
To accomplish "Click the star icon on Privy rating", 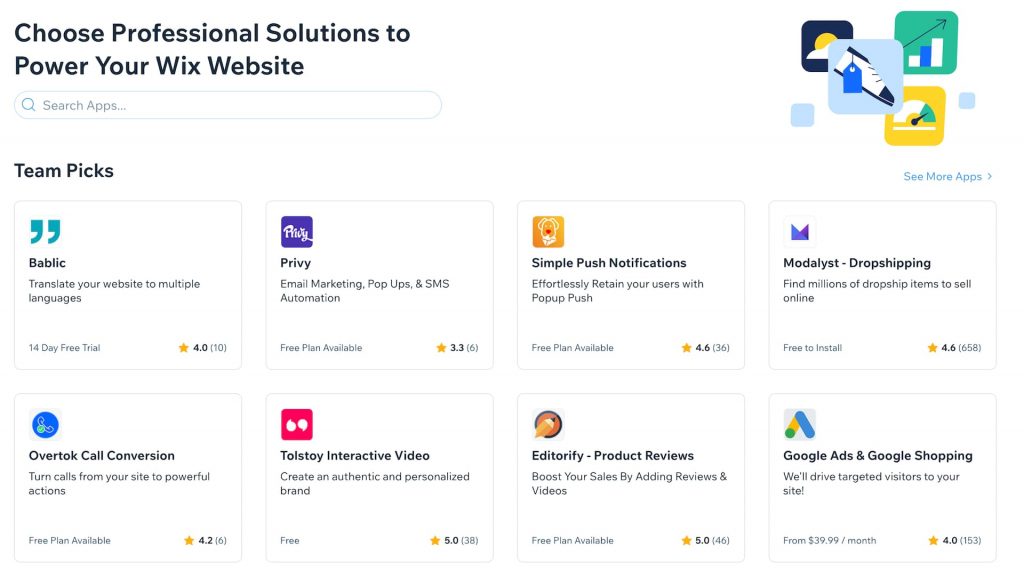I will point(441,348).
